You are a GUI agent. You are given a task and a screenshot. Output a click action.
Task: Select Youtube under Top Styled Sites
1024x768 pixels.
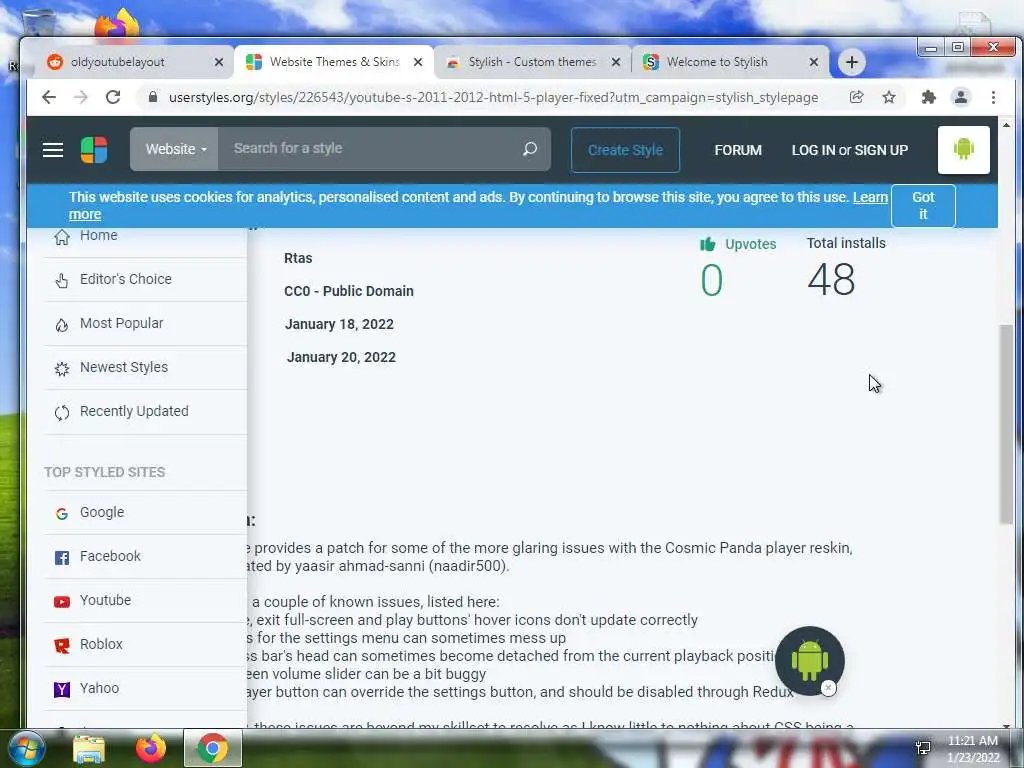(x=105, y=600)
